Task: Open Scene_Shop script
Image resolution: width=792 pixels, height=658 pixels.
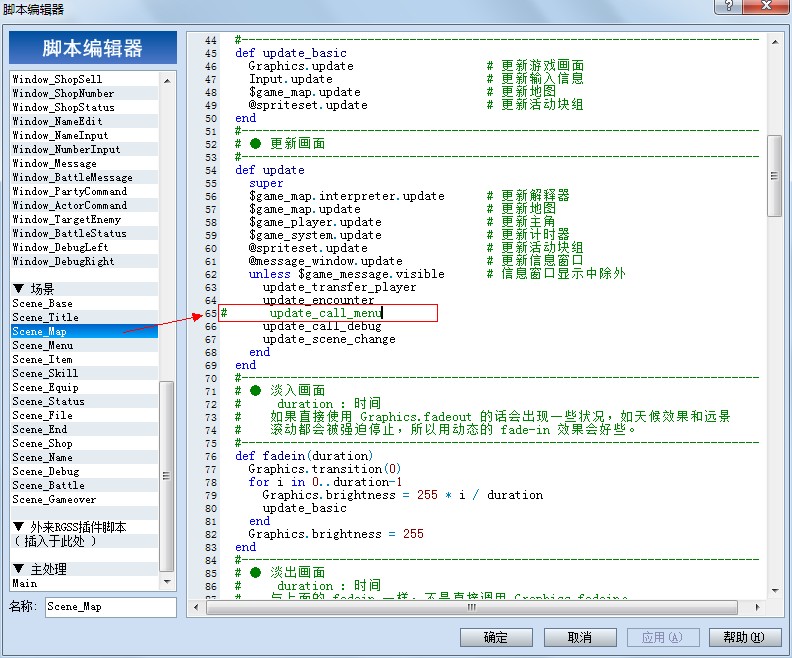Action: 84,443
